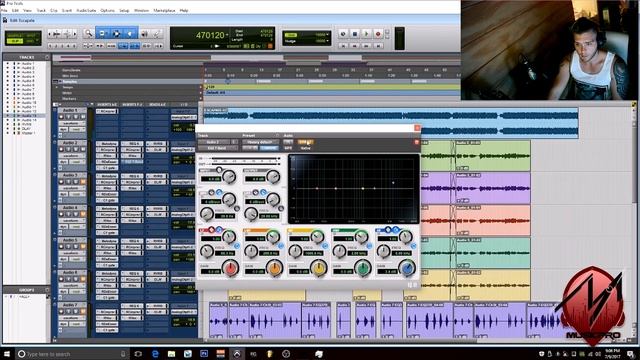Image resolution: width=640 pixels, height=360 pixels.
Task: Select the Zoomer tool in the toolbar
Action: (88, 33)
